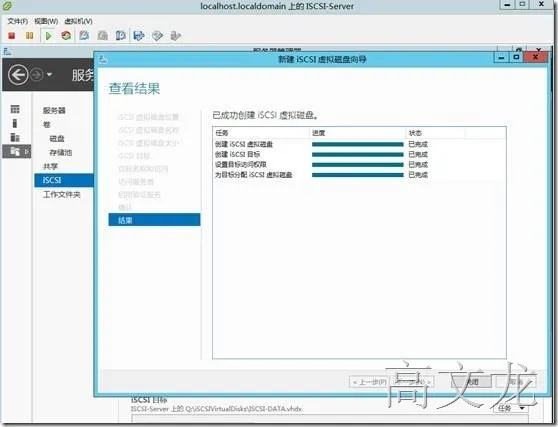Select the 结果 step in wizard
This screenshot has width=558, height=427.
154,220
